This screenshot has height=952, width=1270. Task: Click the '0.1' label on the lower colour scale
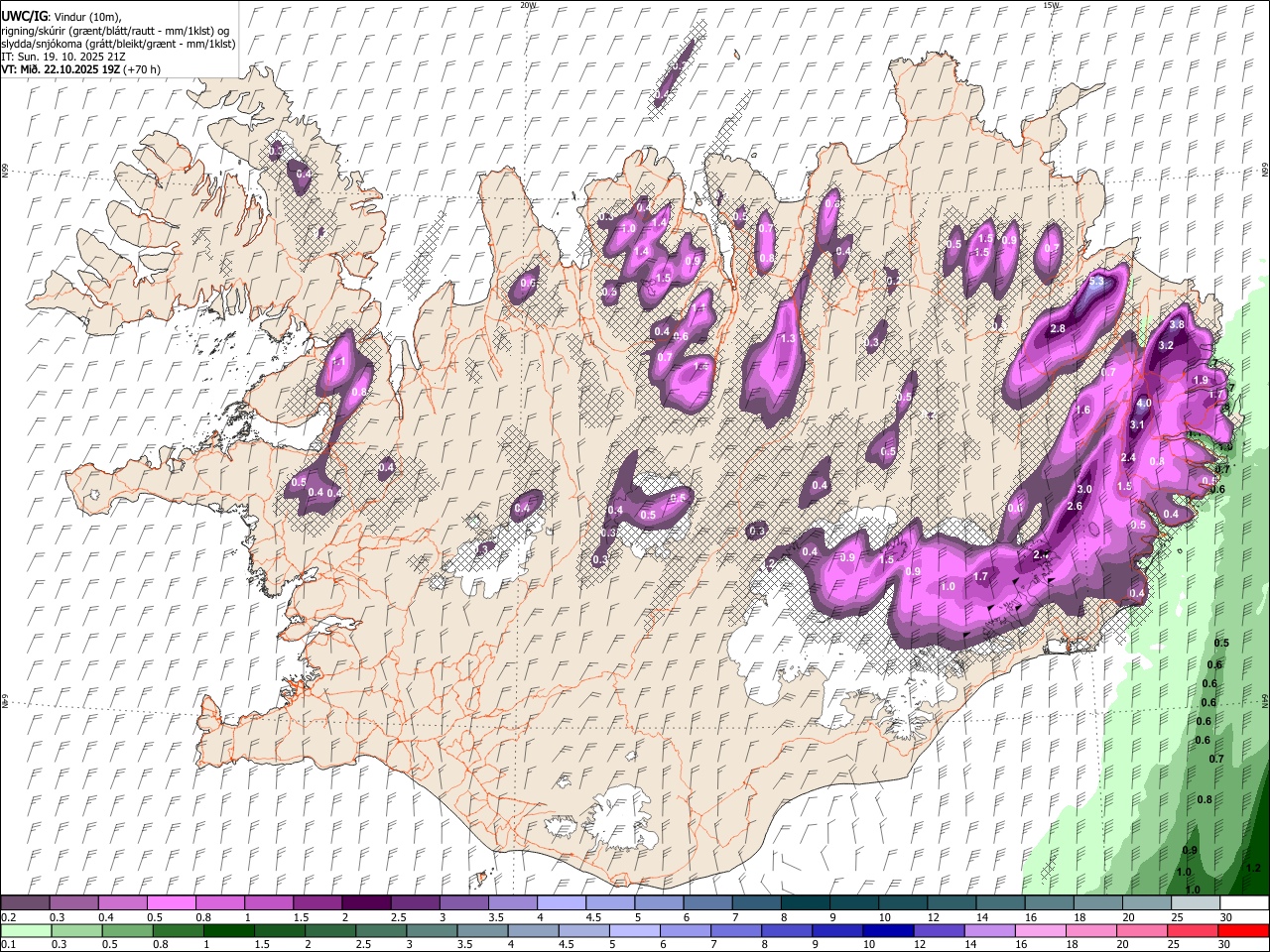pyautogui.click(x=8, y=944)
